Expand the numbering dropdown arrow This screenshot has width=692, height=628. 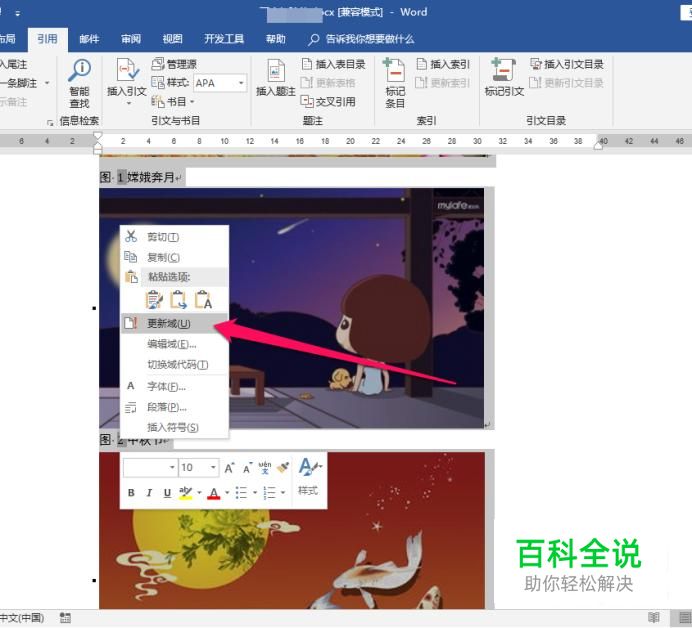tap(282, 493)
